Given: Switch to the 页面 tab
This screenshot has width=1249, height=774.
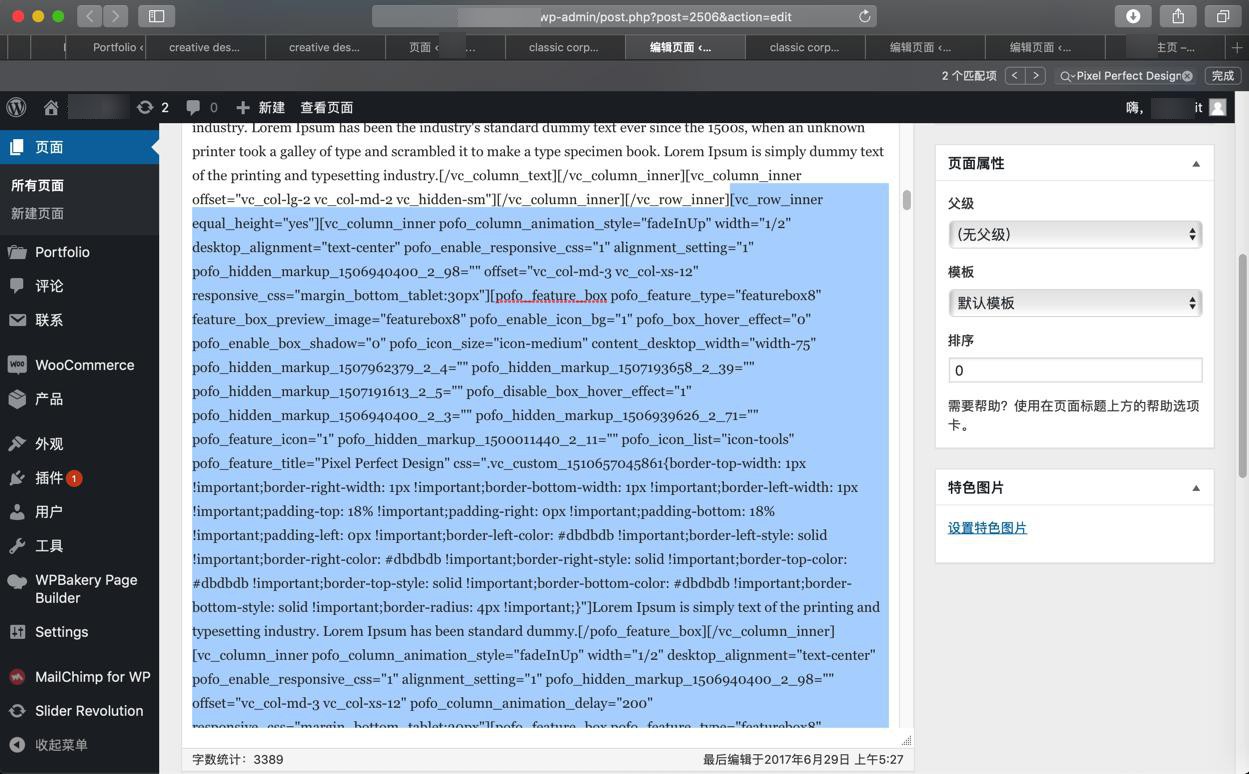Looking at the screenshot, I should [443, 47].
